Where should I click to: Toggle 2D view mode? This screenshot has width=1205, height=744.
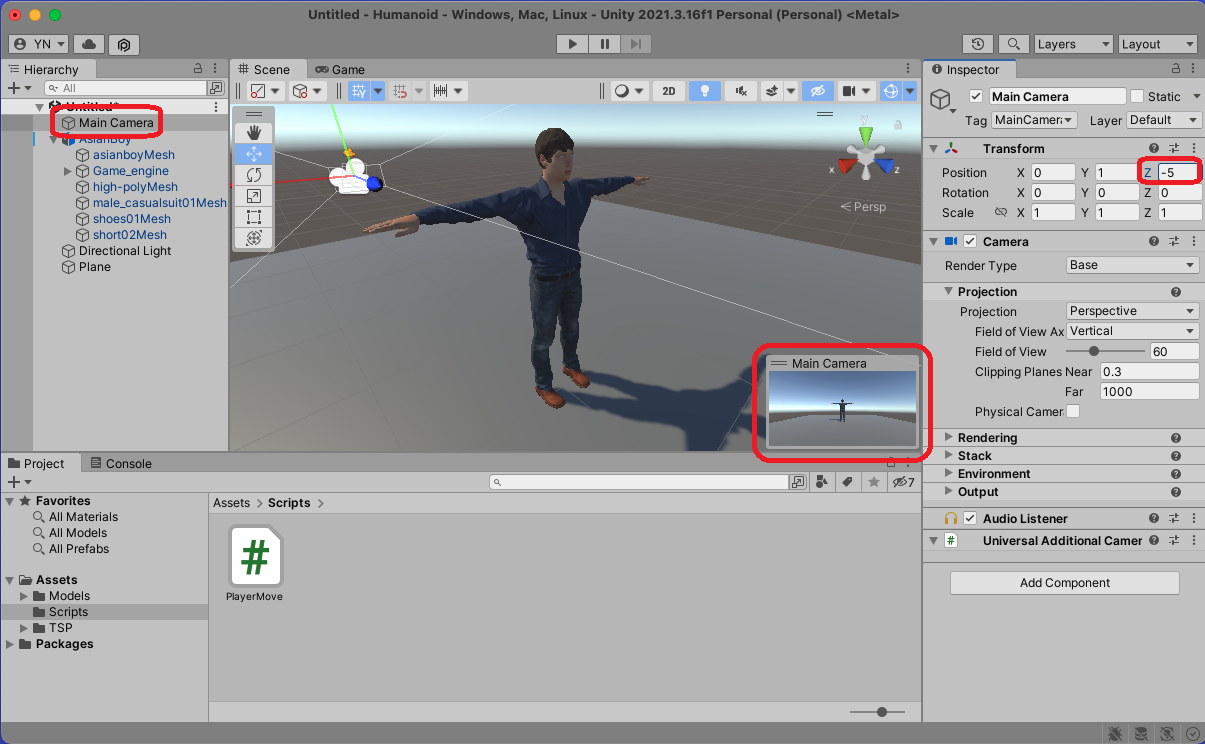669,91
